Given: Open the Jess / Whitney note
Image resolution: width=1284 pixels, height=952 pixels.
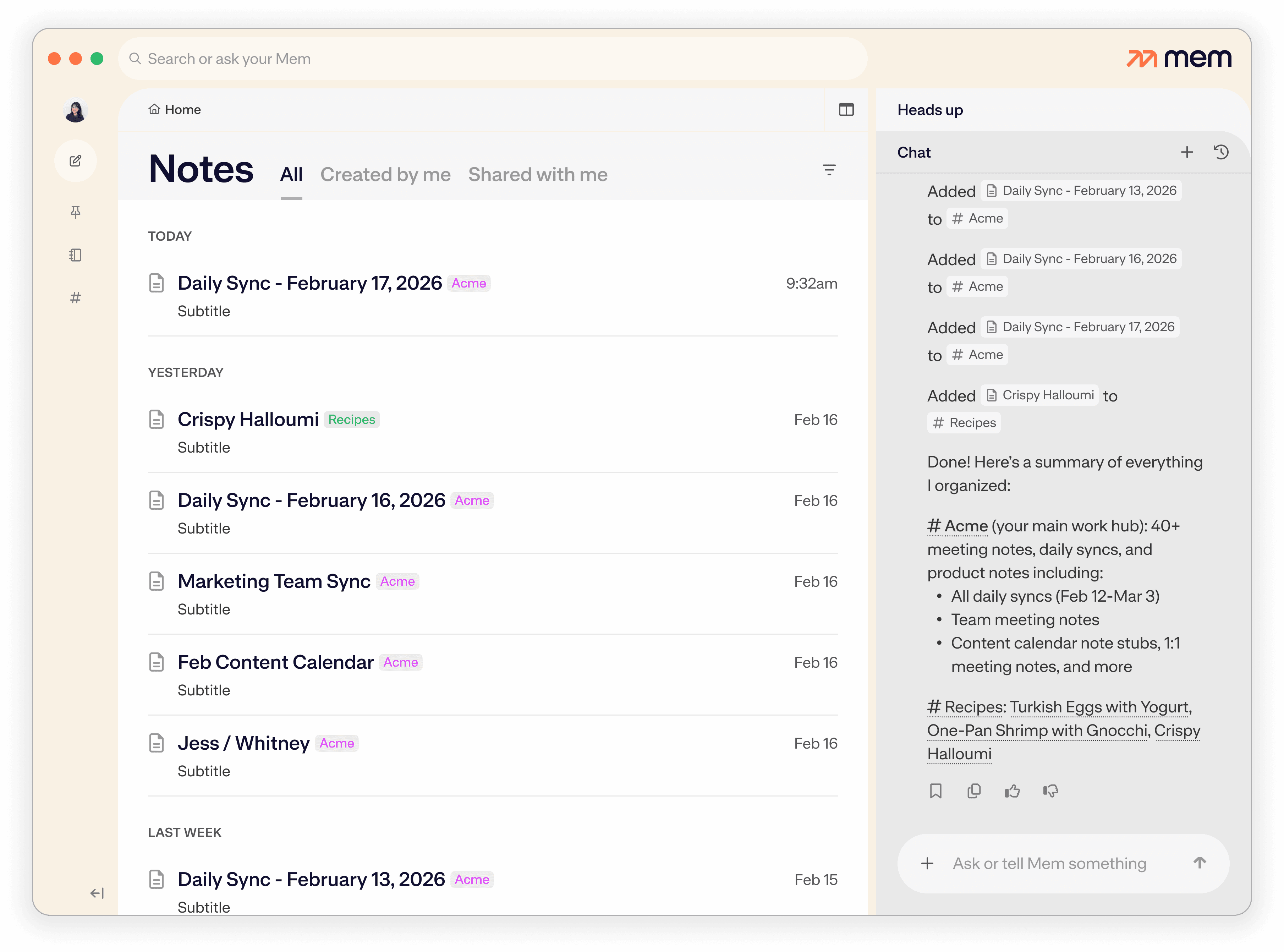Looking at the screenshot, I should coord(243,743).
